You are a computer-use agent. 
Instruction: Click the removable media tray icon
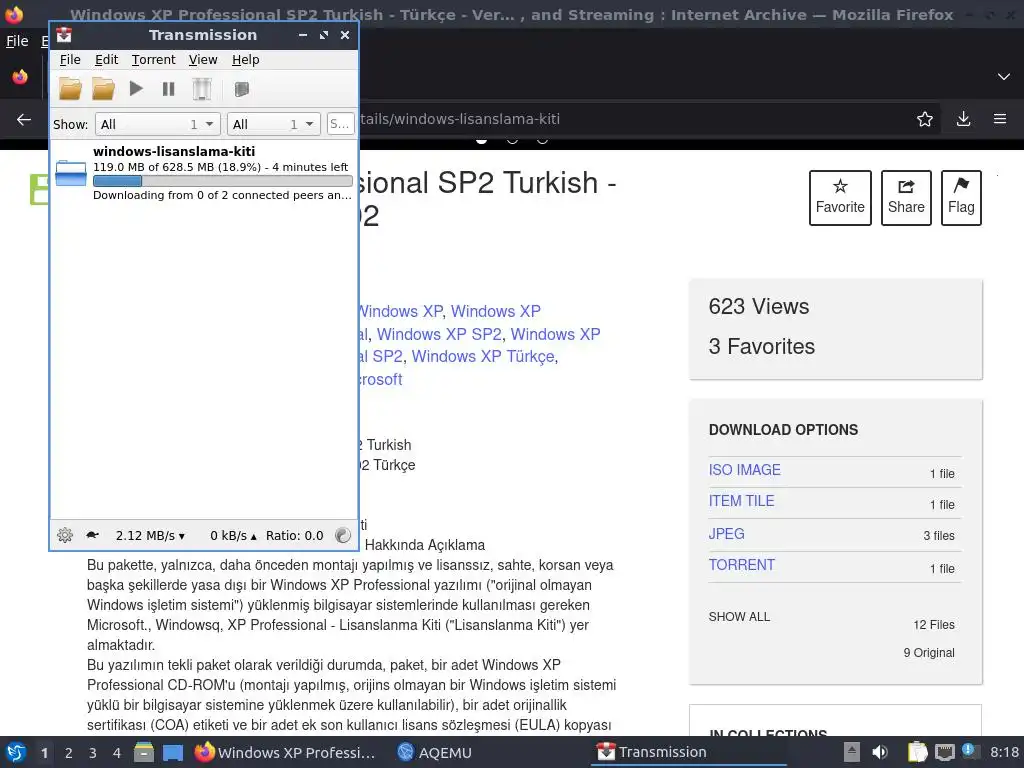851,752
